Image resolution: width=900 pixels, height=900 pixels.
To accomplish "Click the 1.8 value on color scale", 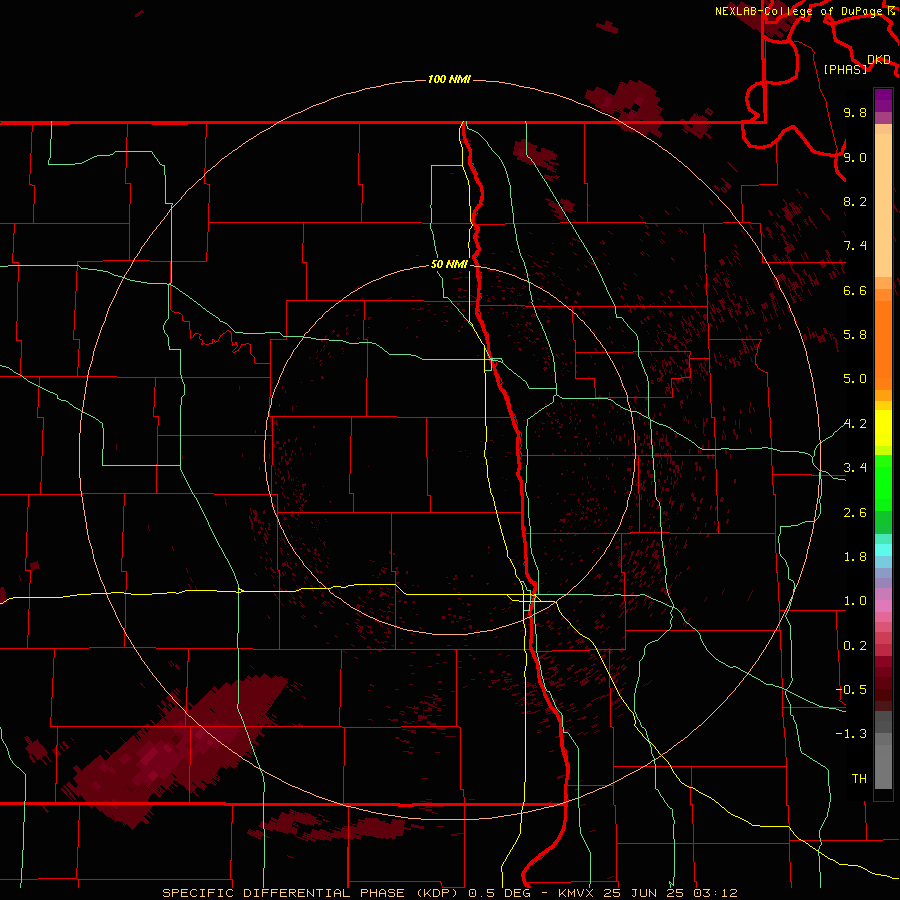I will (x=855, y=557).
